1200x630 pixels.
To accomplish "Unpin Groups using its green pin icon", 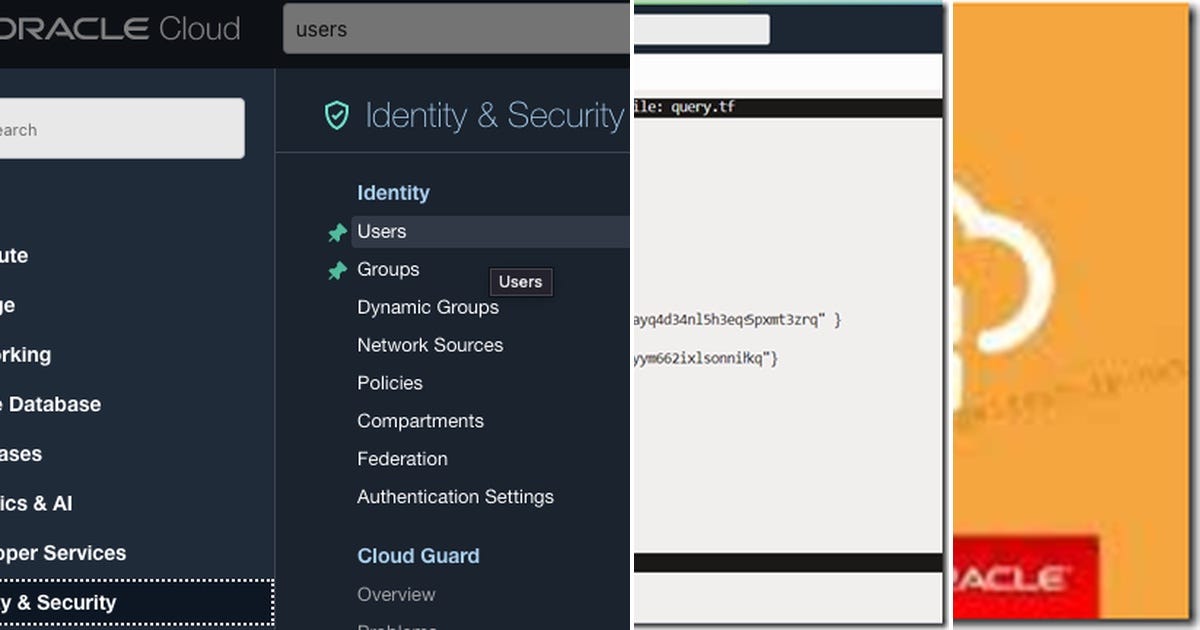I will [338, 269].
